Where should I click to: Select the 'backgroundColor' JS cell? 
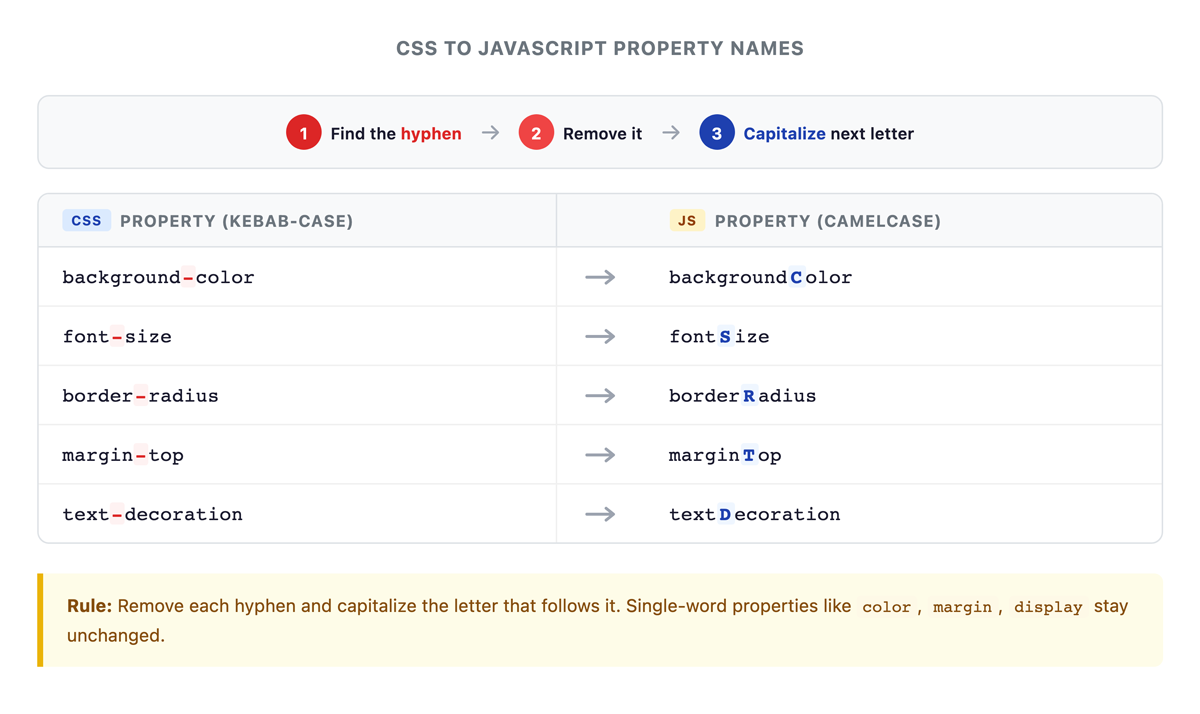coord(903,277)
